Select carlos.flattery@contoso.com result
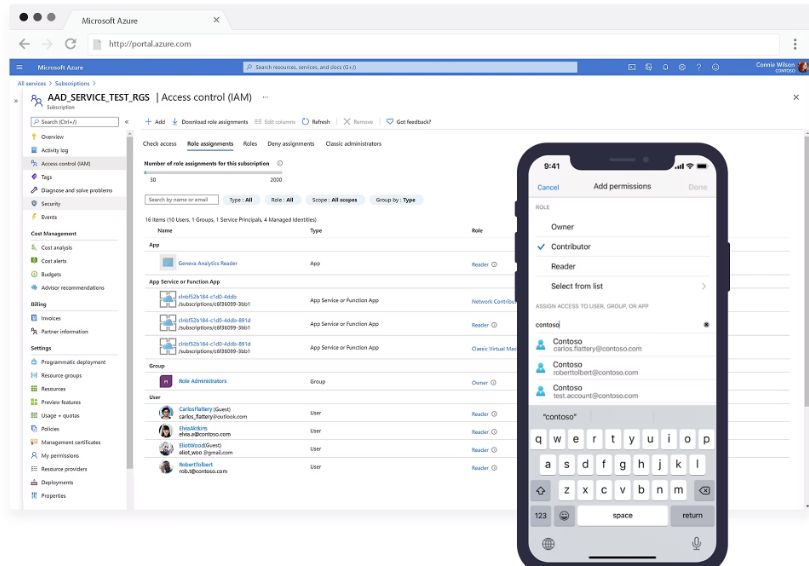This screenshot has width=809, height=566. point(622,345)
